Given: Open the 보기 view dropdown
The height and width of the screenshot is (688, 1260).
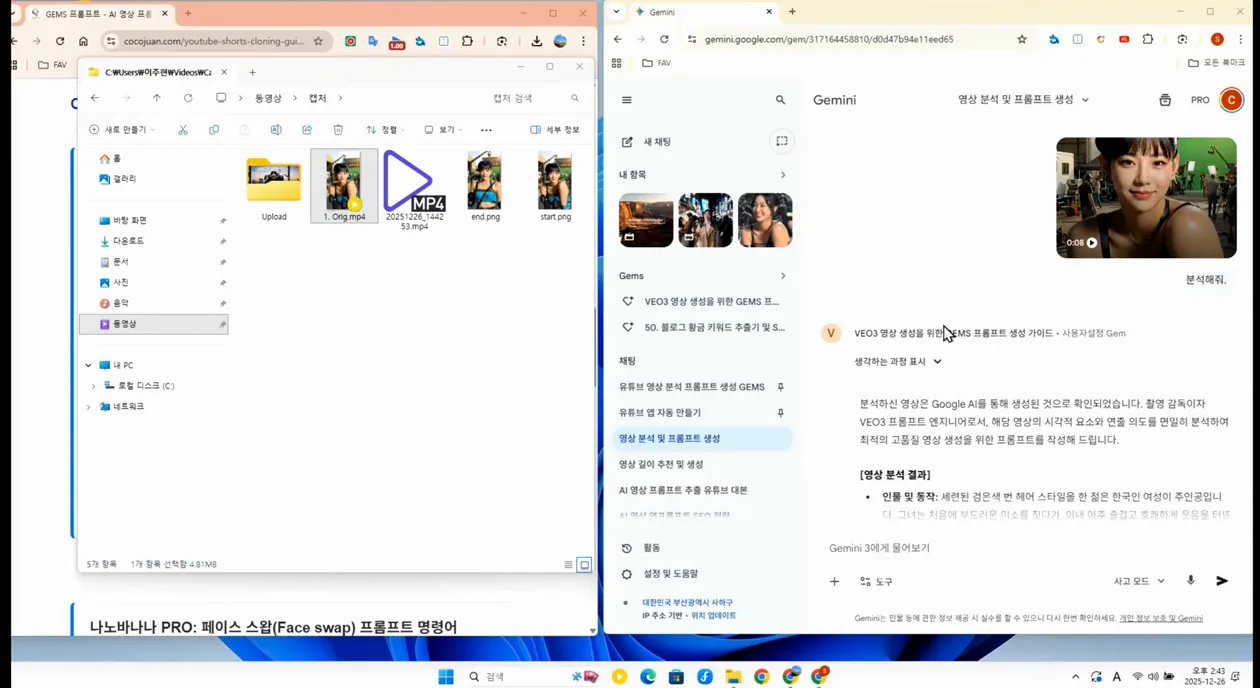Looking at the screenshot, I should (x=443, y=130).
